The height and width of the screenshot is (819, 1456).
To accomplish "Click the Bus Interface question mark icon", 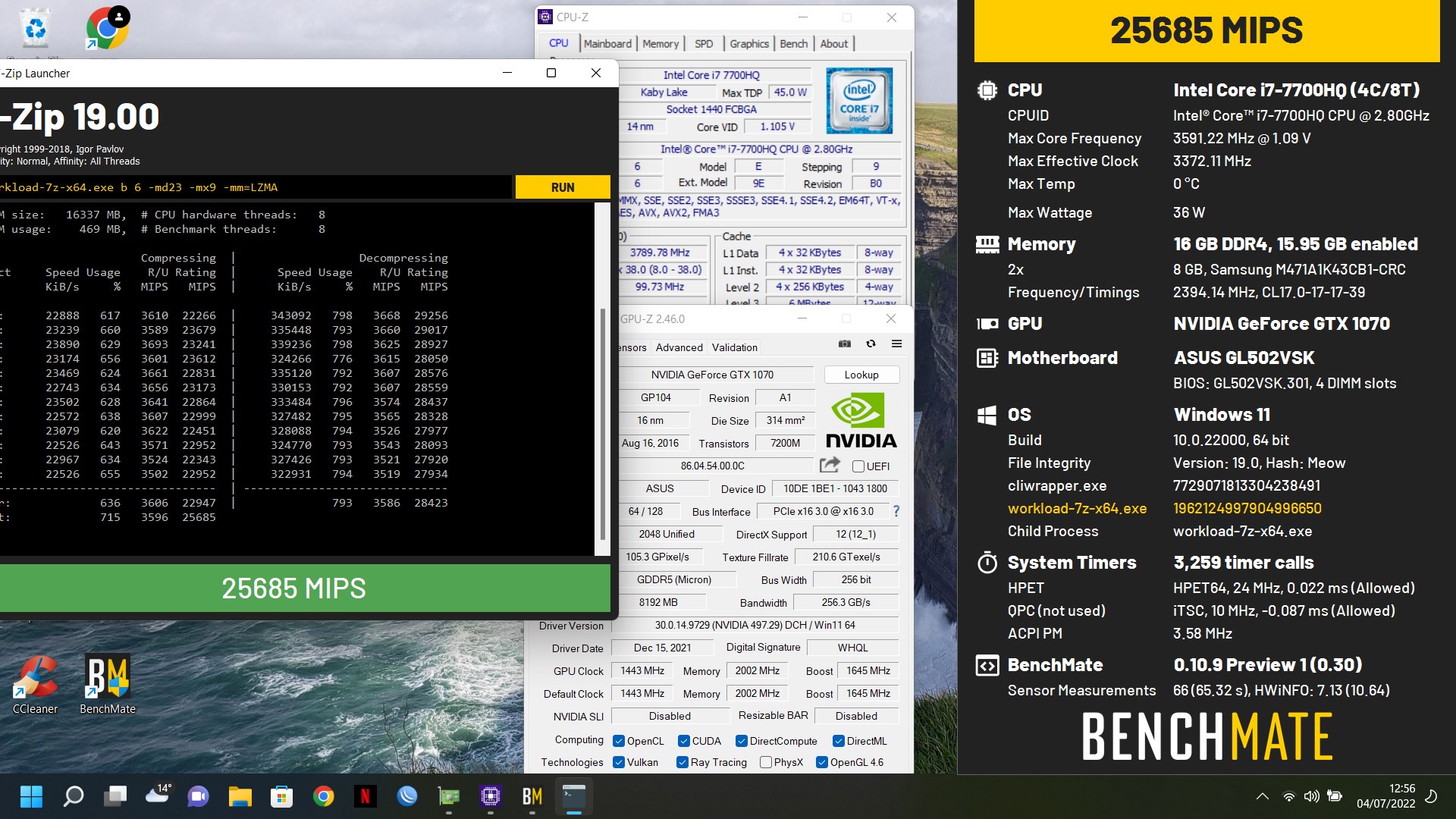I will (896, 511).
